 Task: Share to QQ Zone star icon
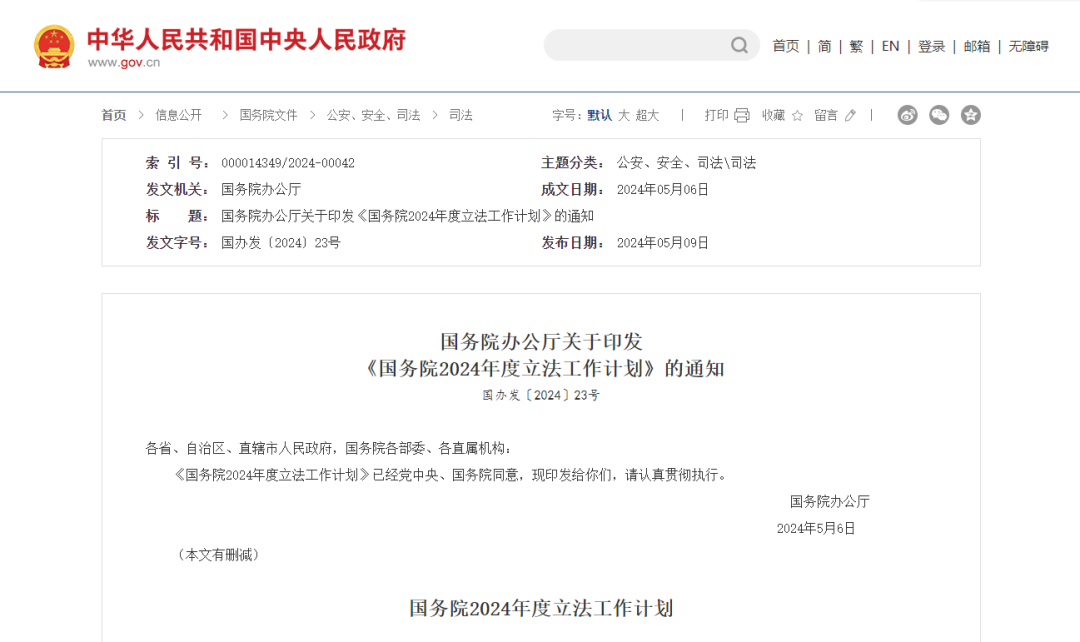click(x=971, y=115)
